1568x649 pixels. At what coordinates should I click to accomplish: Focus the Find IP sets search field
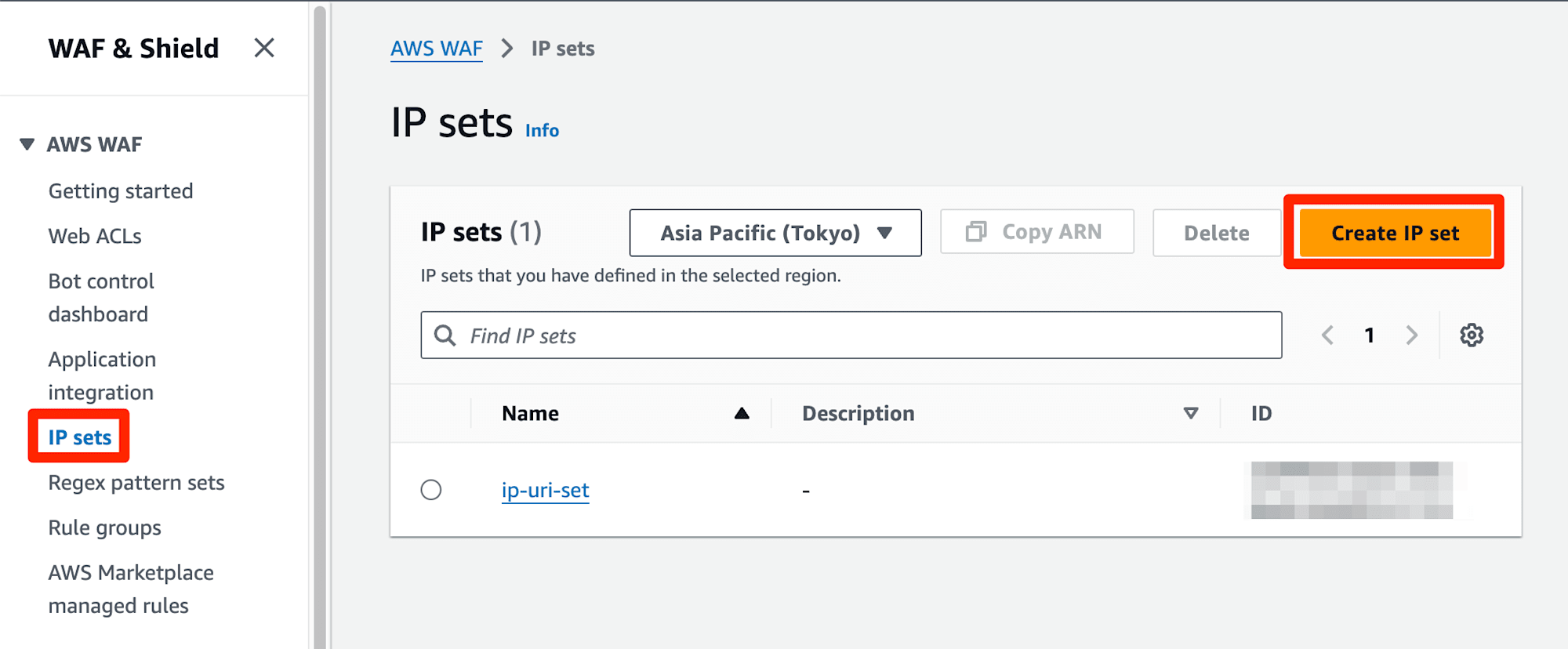[851, 335]
